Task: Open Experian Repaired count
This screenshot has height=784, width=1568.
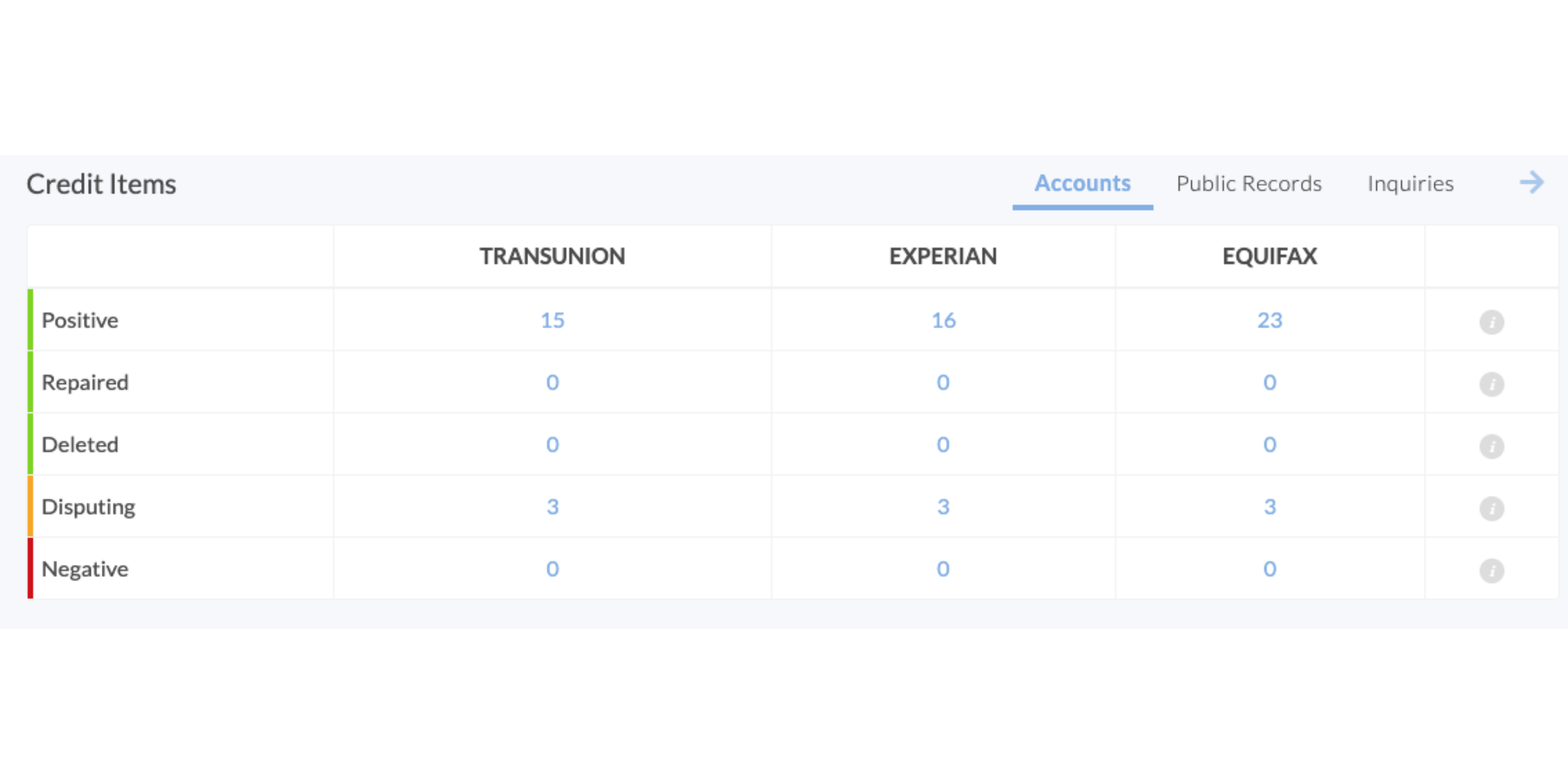Action: coord(943,383)
